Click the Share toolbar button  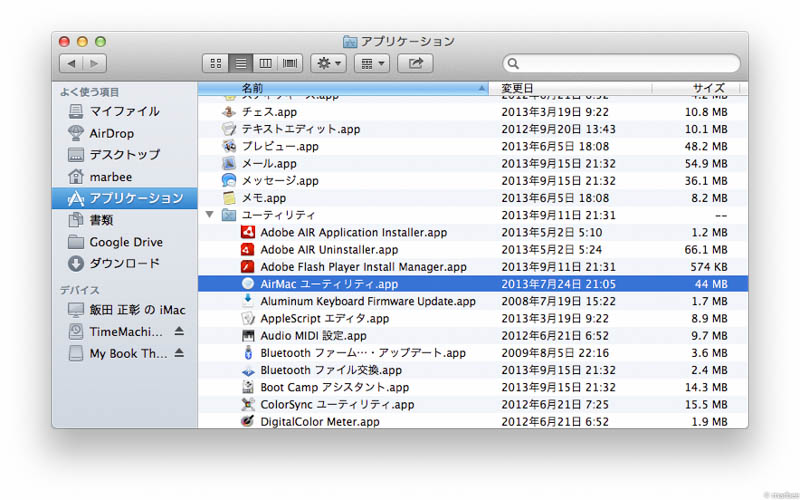(x=415, y=63)
